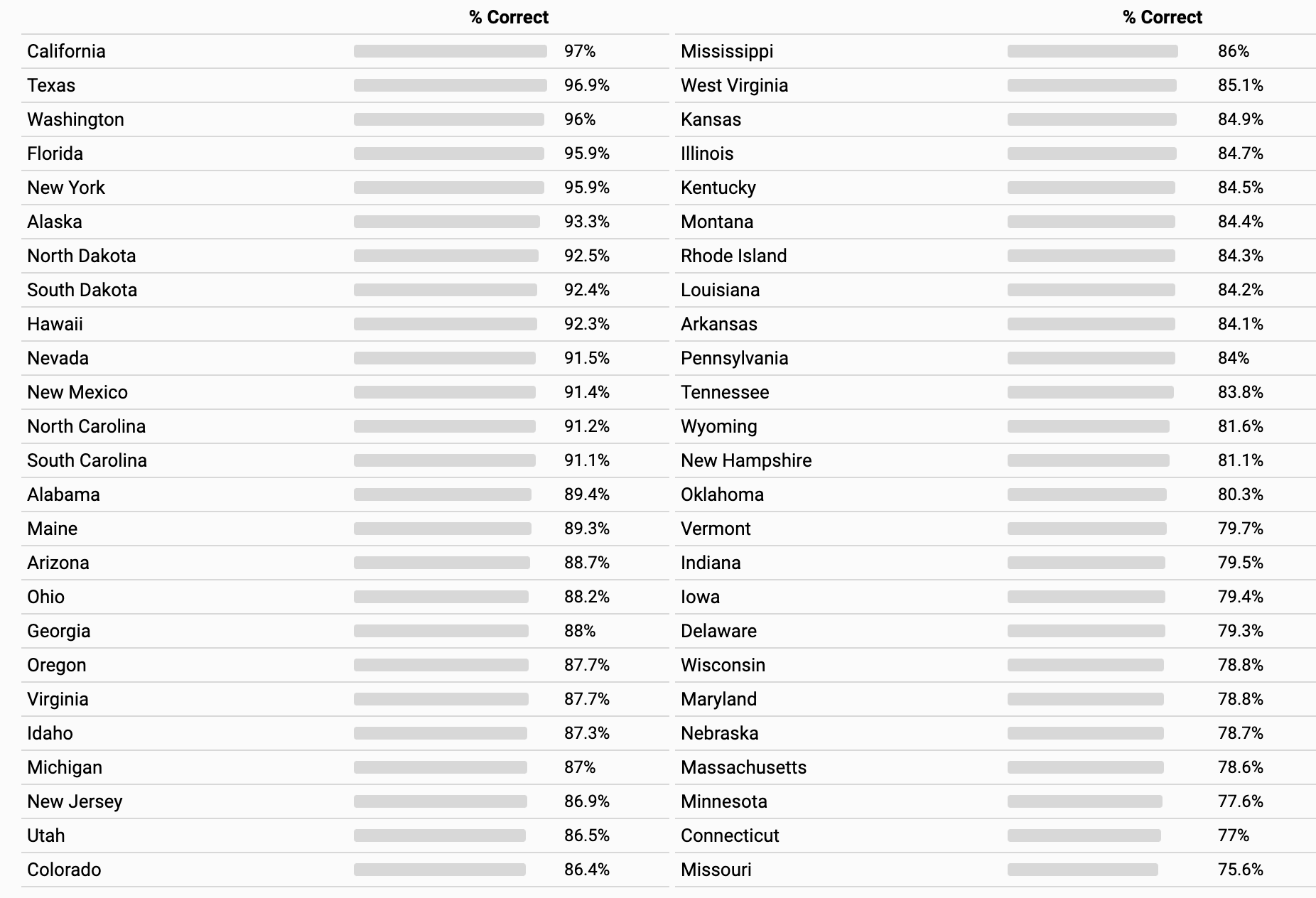
Task: Click Alaska's 93.3% value
Action: pos(587,222)
